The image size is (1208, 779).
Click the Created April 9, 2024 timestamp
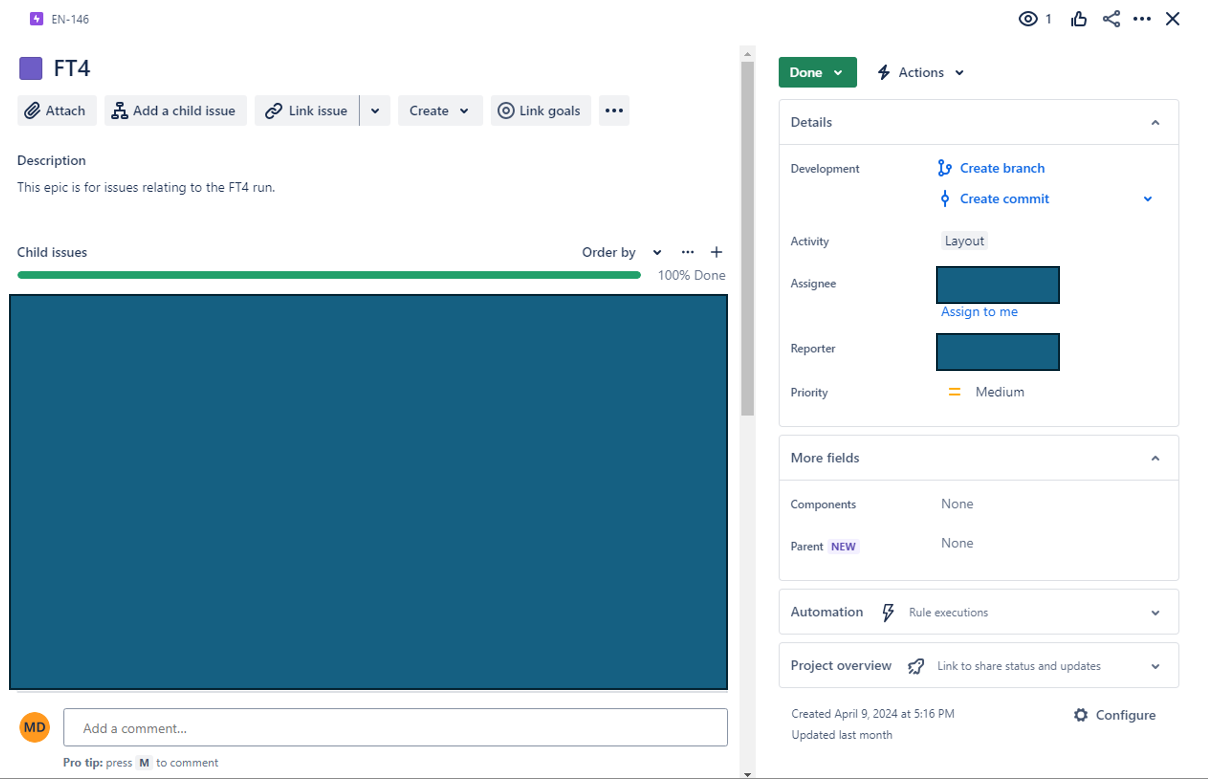coord(873,714)
